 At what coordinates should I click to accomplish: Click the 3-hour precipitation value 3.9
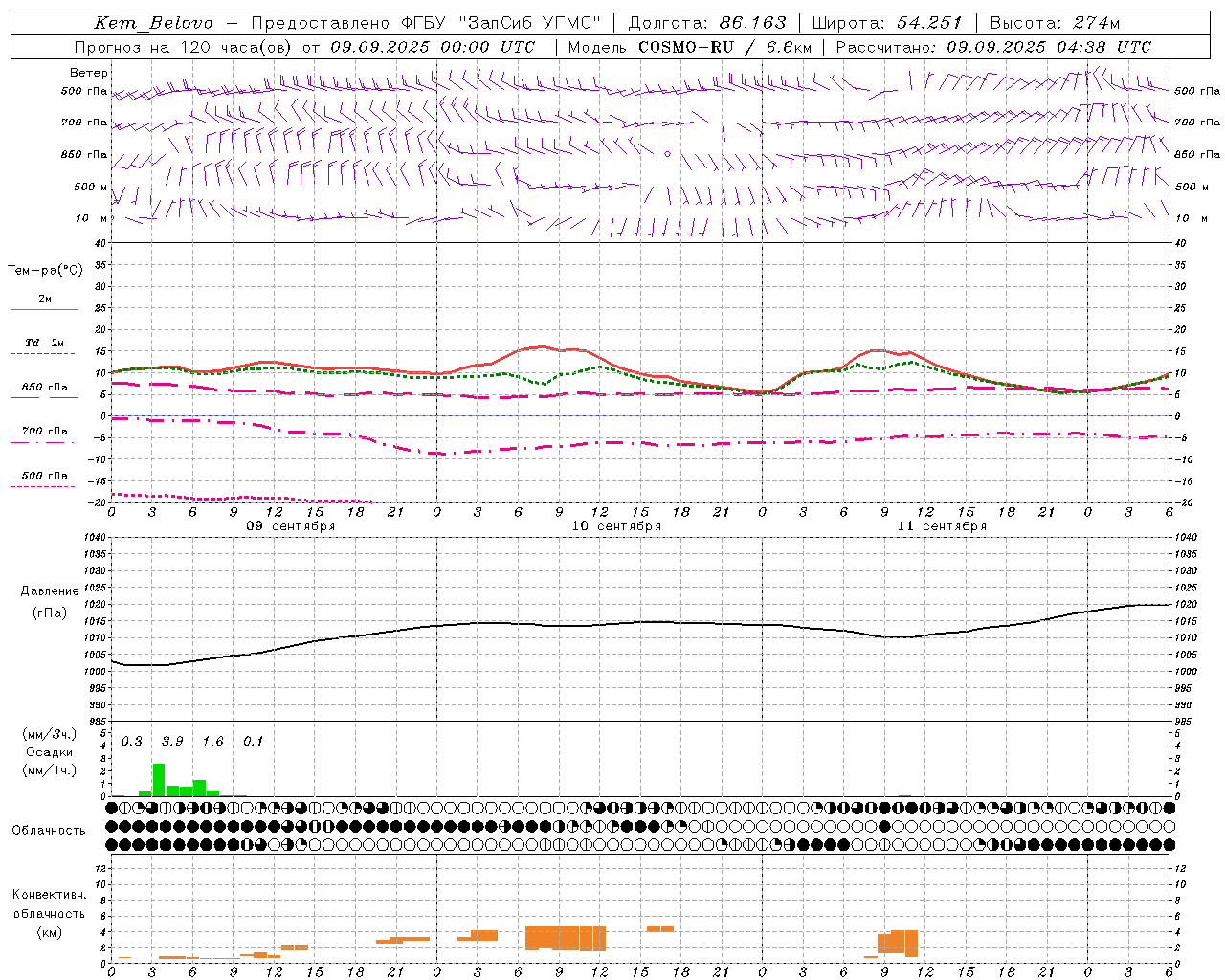tap(172, 742)
